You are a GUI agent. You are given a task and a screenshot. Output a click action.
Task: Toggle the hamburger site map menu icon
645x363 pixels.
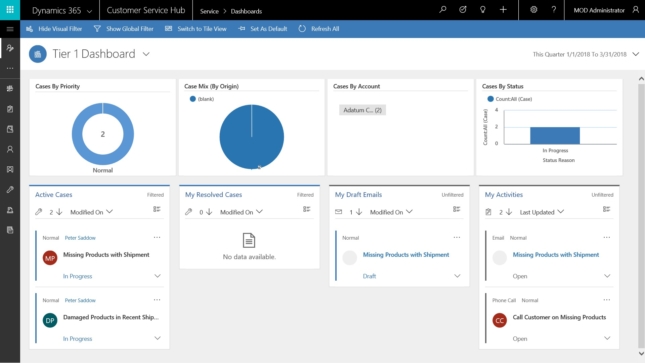click(10, 29)
